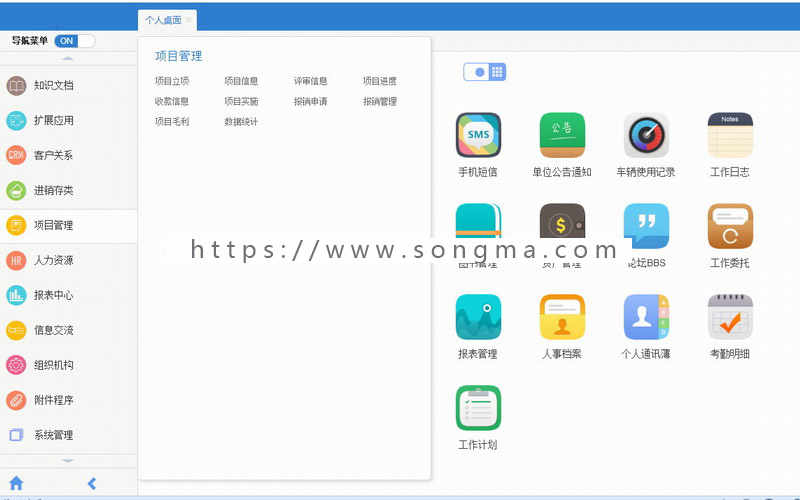Open the 人力资源 HR sidebar module
The width and height of the screenshot is (800, 500).
pyautogui.click(x=68, y=260)
